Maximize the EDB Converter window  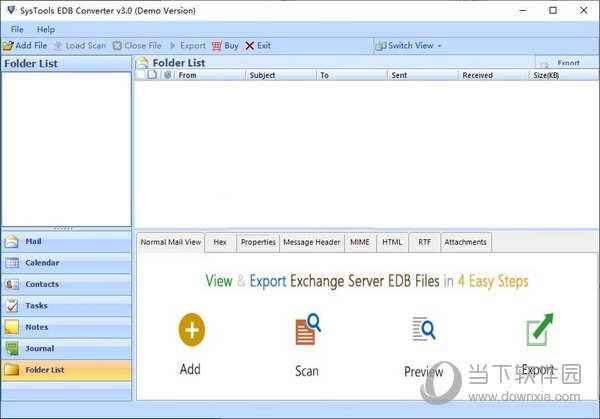point(553,10)
